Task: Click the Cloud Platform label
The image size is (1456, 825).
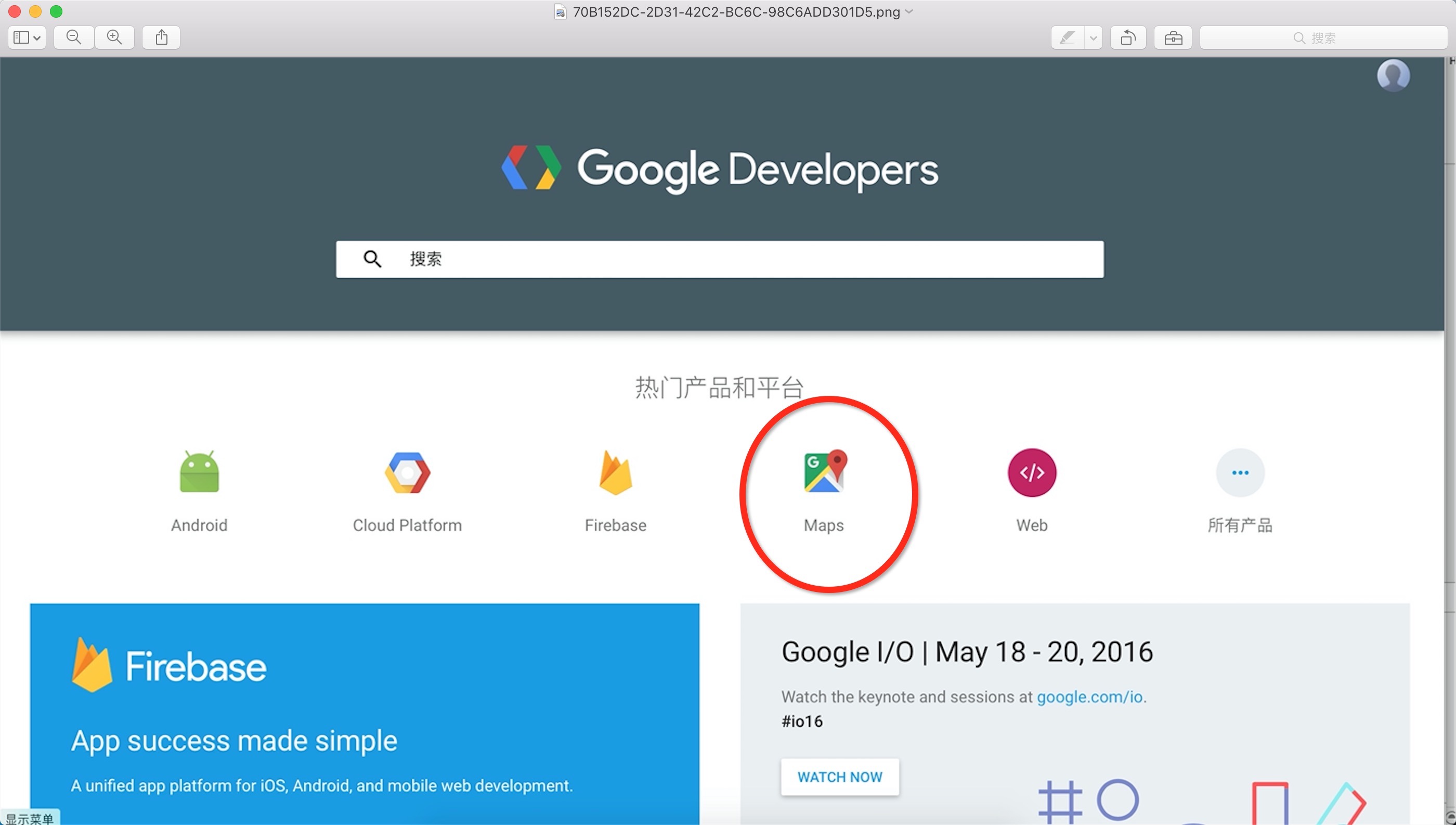Action: pyautogui.click(x=407, y=525)
